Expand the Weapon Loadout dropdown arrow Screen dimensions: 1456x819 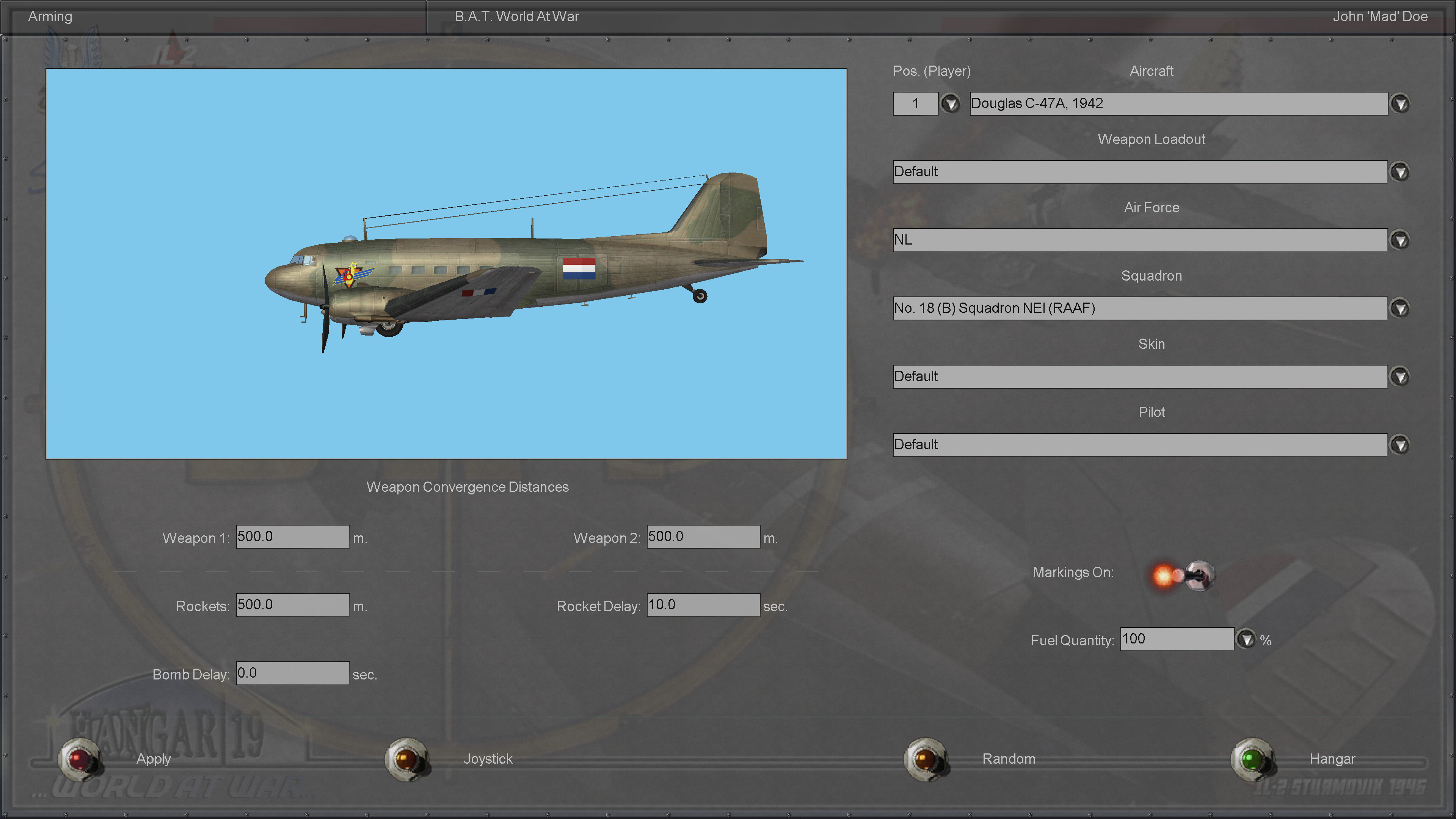(x=1400, y=172)
